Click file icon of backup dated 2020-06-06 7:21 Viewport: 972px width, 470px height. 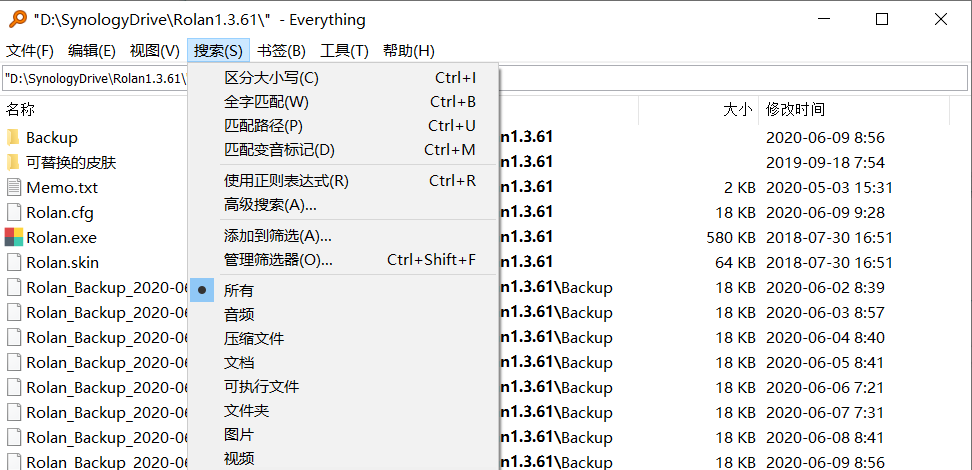point(14,387)
